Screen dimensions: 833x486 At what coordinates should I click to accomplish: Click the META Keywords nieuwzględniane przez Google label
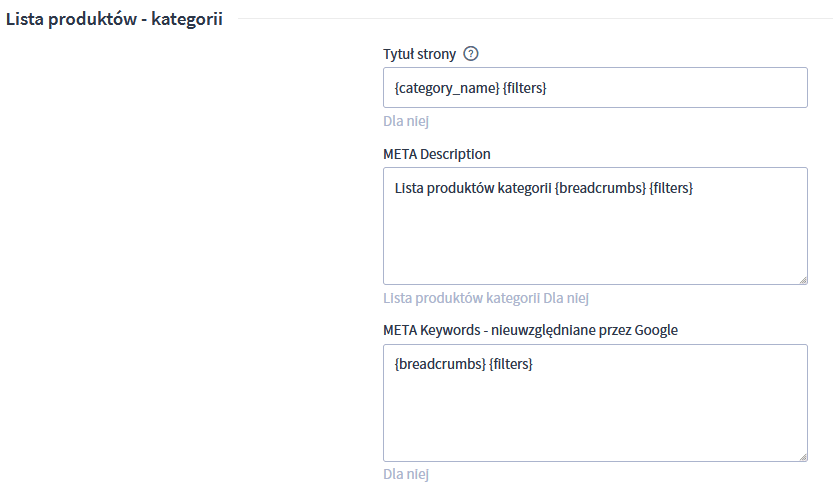(530, 330)
